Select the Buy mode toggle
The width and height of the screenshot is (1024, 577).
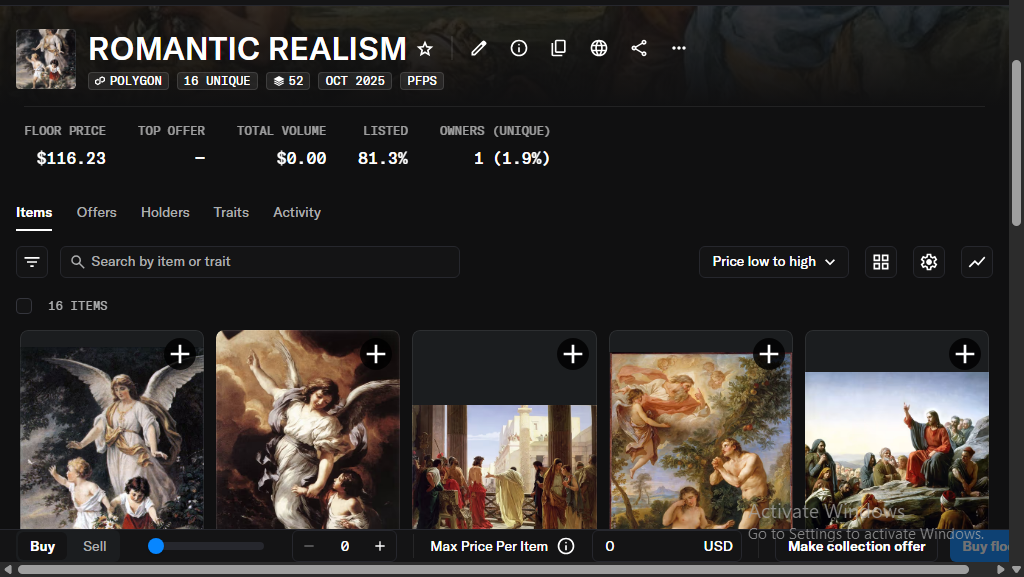[43, 546]
